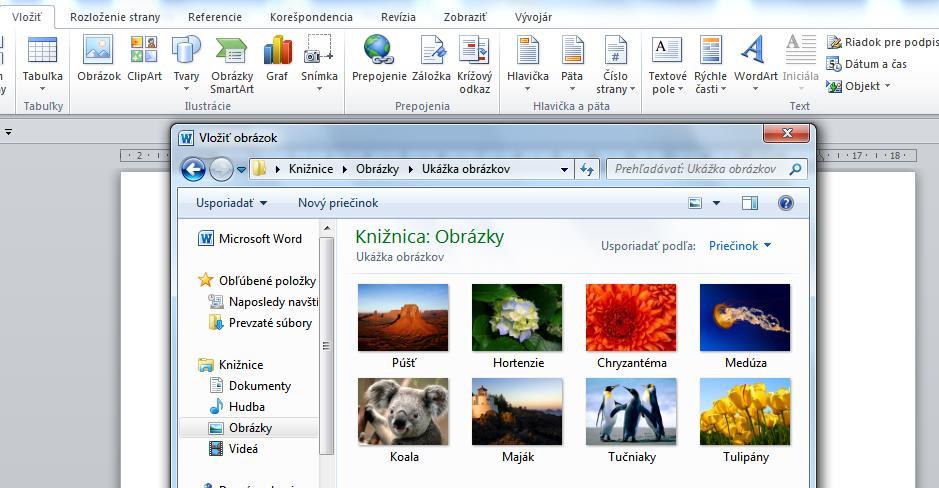Image resolution: width=939 pixels, height=488 pixels.
Task: Change the view using the views icon
Action: pos(695,203)
